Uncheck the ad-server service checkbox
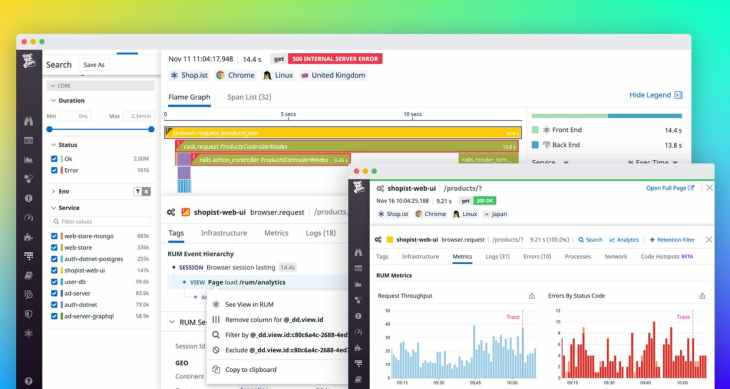 [54, 293]
